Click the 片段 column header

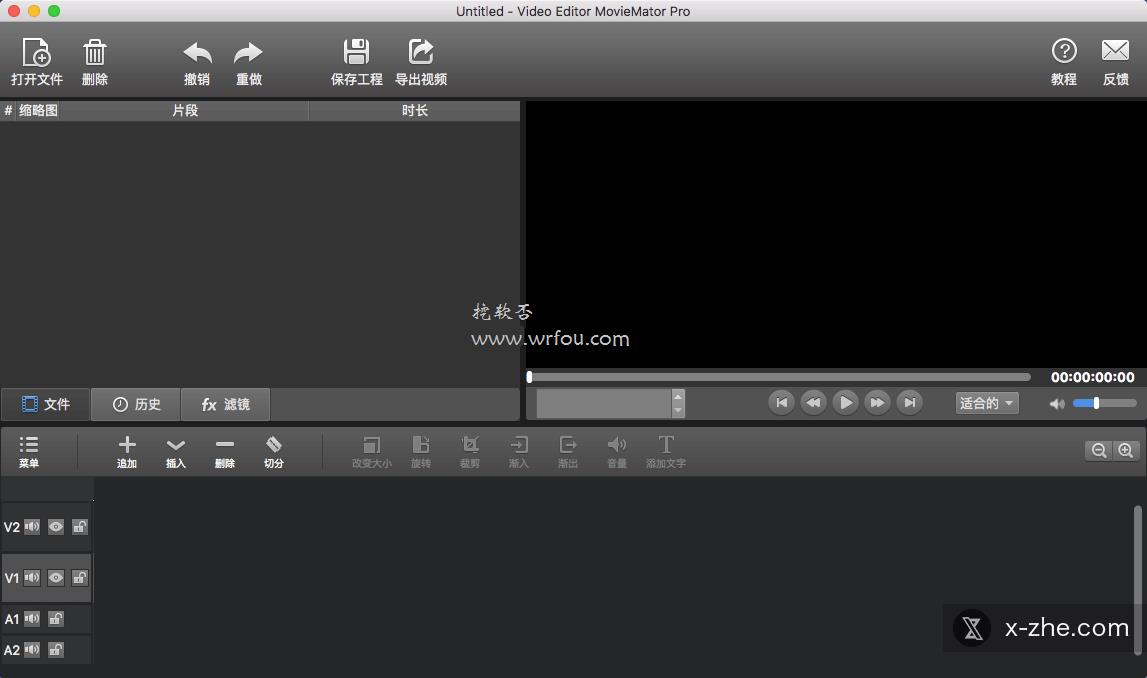click(185, 110)
